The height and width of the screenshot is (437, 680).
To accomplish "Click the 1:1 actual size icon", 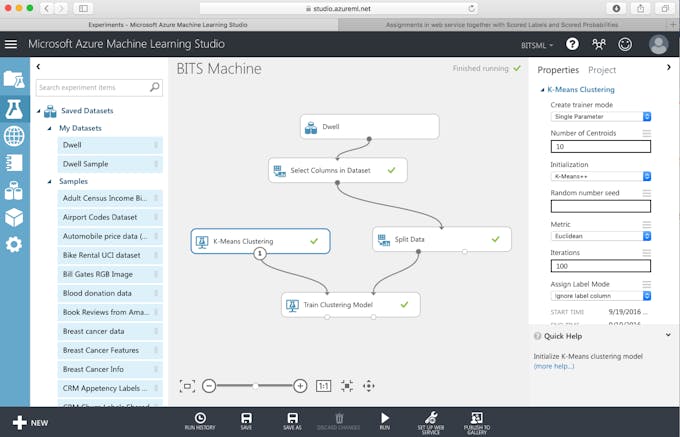I will coord(324,386).
